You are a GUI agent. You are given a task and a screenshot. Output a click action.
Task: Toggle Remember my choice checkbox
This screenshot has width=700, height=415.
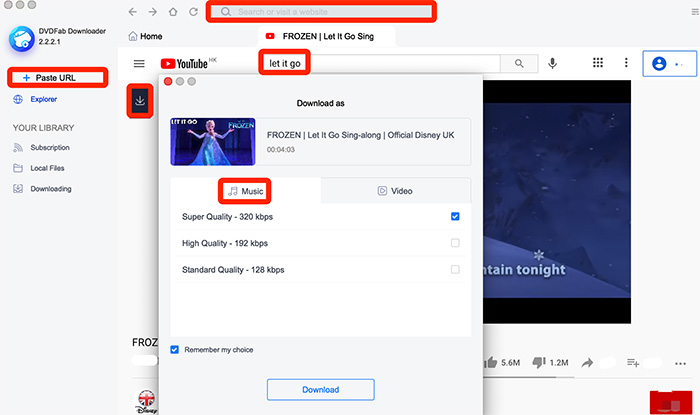pos(175,349)
